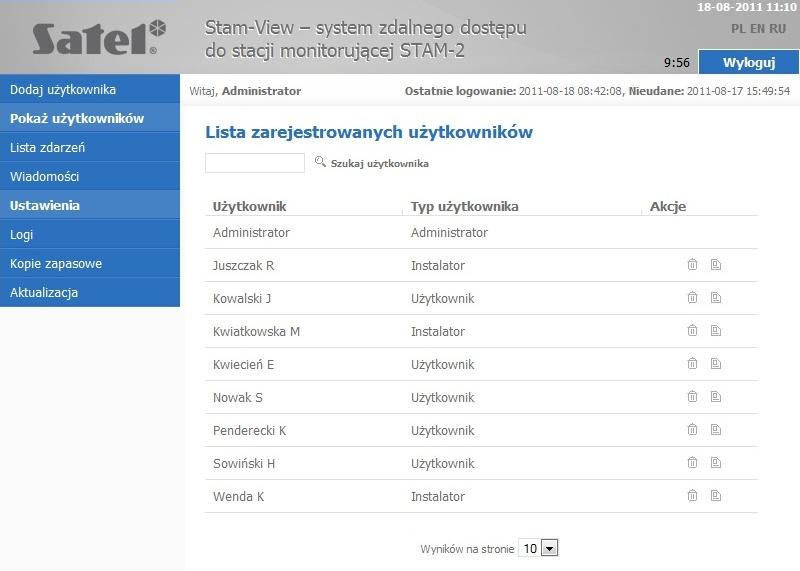Screen dimensions: 800x571
Task: Open Ustawienia in sidebar
Action: point(90,206)
